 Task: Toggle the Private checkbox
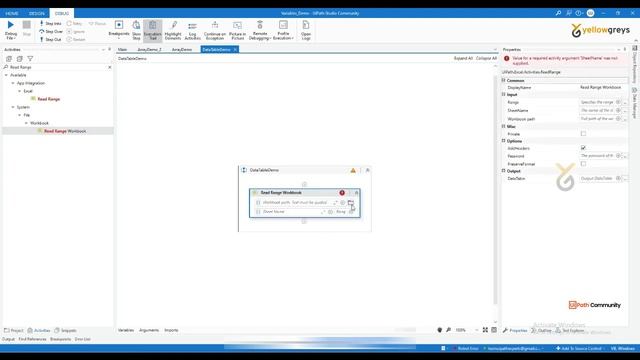pos(583,133)
